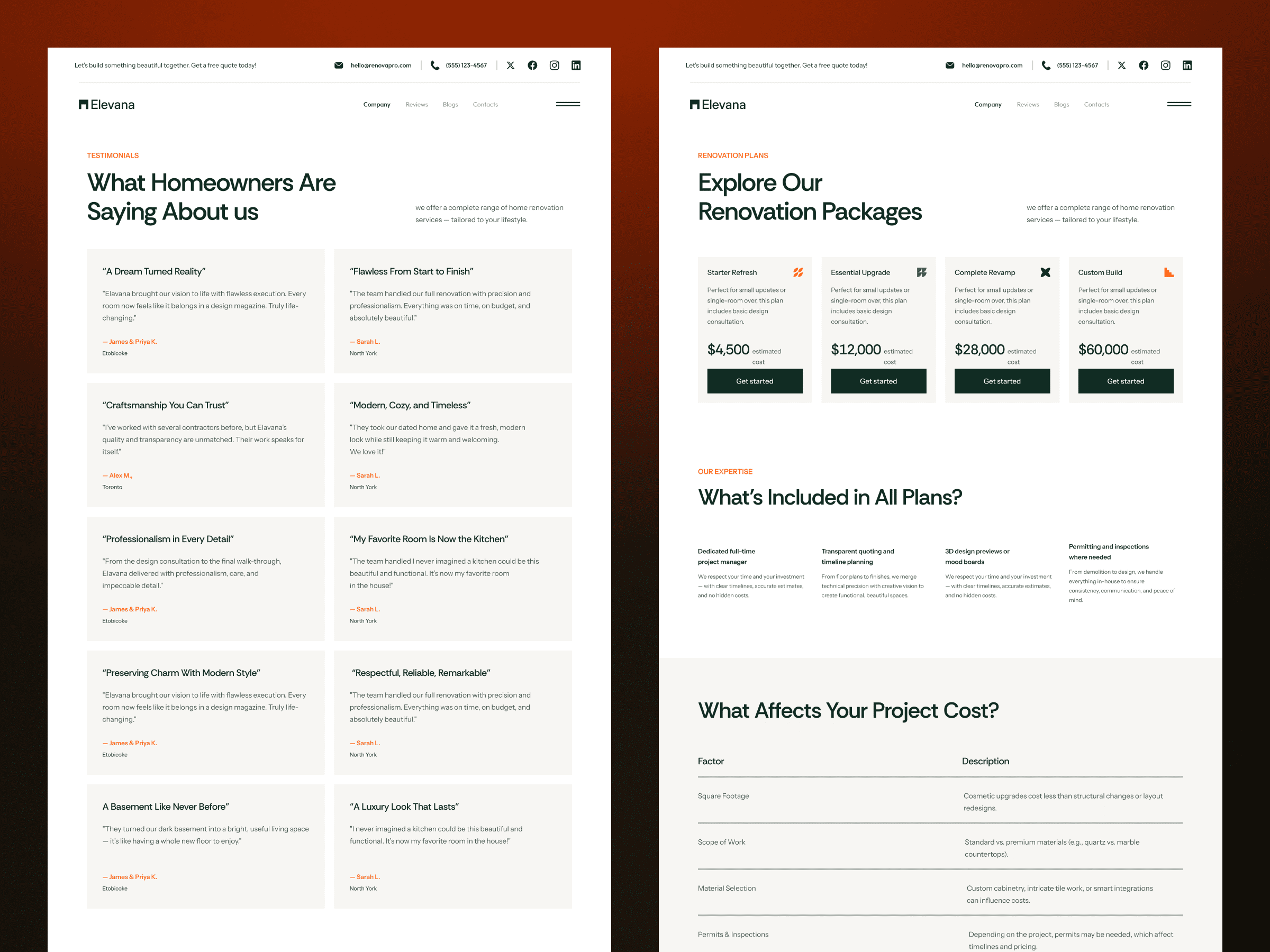Click Get started for $60,000 Custom Build
Image resolution: width=1270 pixels, height=952 pixels.
(x=1126, y=381)
